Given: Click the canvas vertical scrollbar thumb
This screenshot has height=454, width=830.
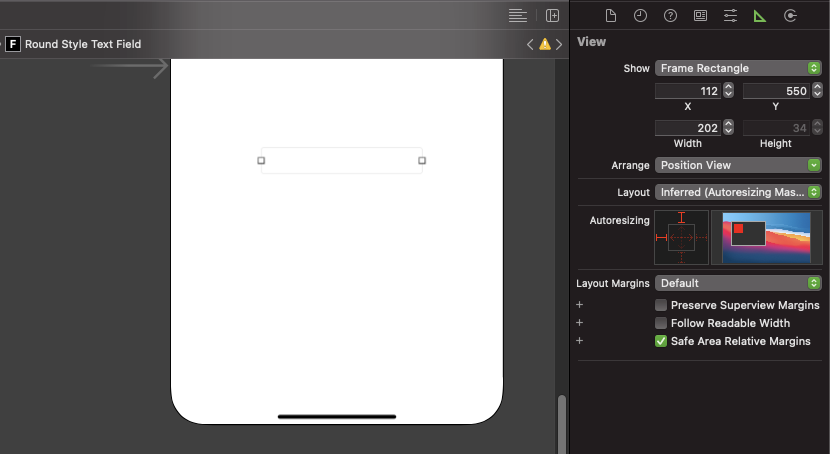Looking at the screenshot, I should 562,424.
